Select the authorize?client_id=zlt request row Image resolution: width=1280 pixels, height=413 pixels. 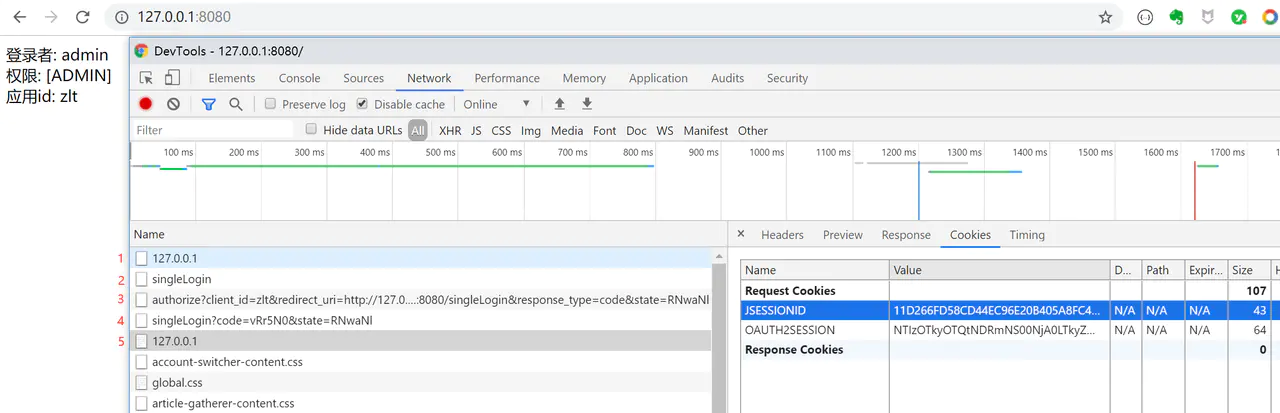coord(421,300)
